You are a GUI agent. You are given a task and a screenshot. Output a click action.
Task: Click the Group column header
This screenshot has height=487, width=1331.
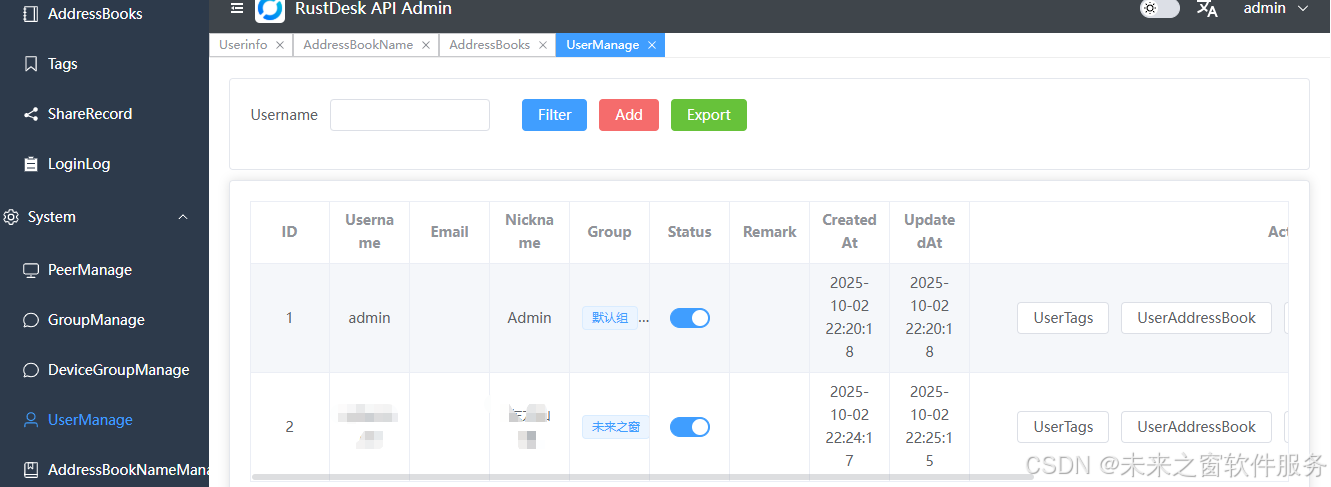click(x=610, y=231)
